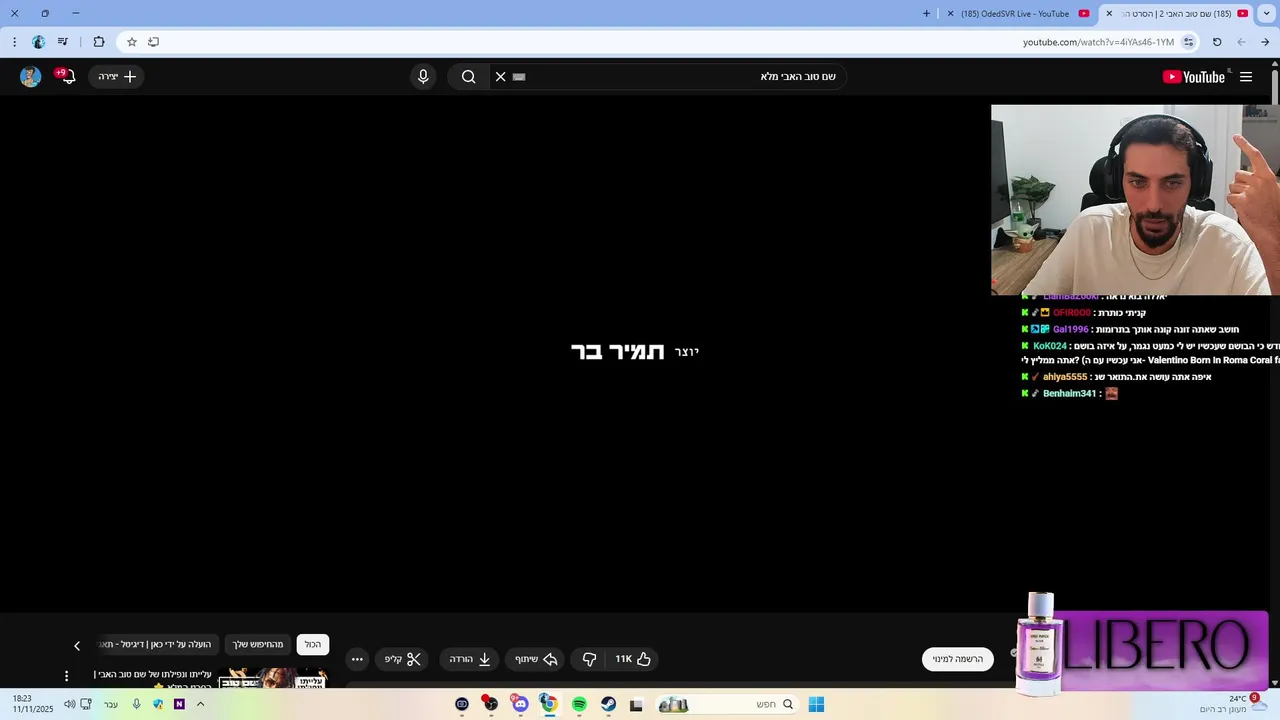Open the YouTube hamburger guide menu
This screenshot has height=720, width=1280.
[1246, 77]
